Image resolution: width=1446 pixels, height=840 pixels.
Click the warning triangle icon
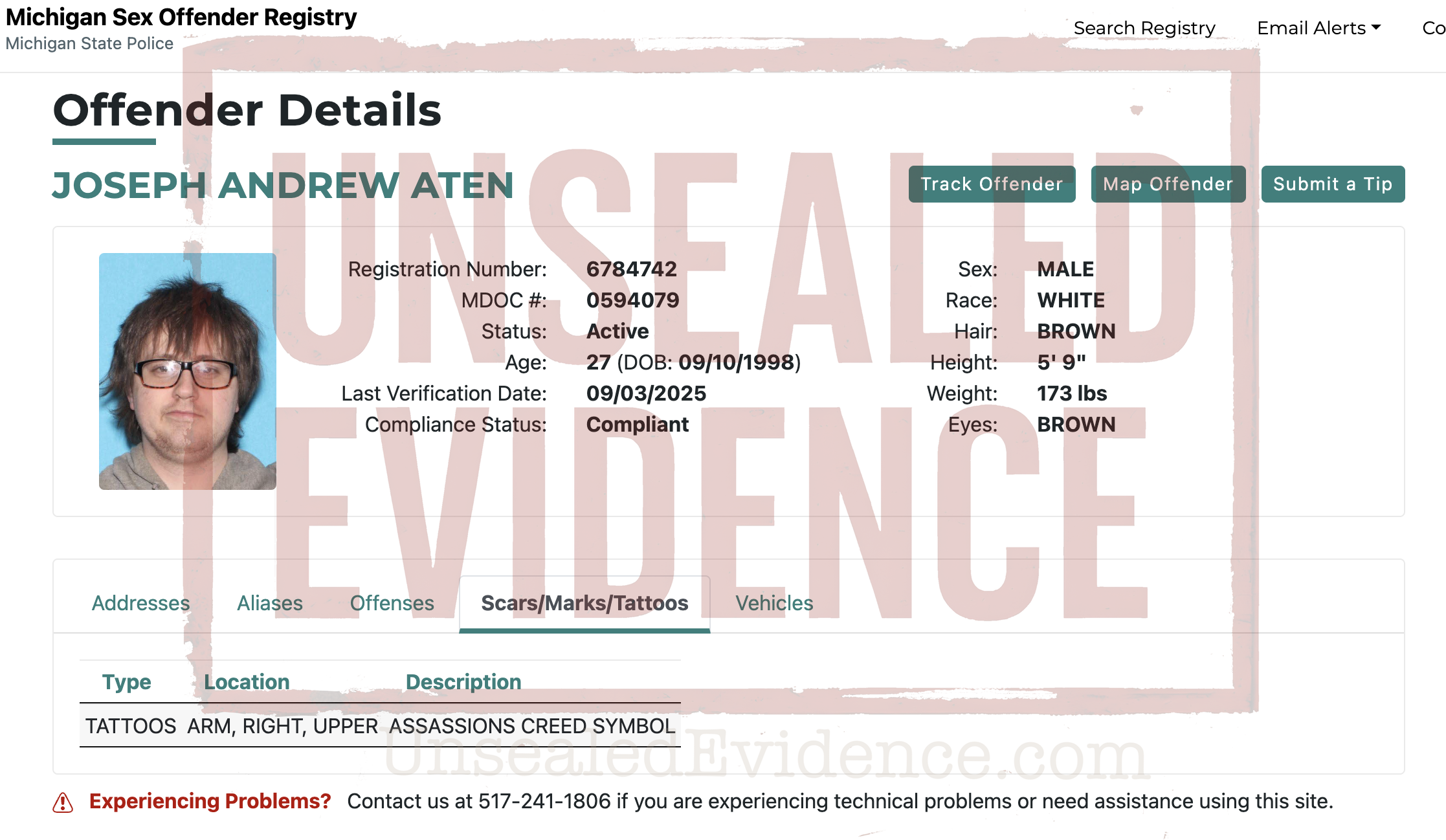63,802
